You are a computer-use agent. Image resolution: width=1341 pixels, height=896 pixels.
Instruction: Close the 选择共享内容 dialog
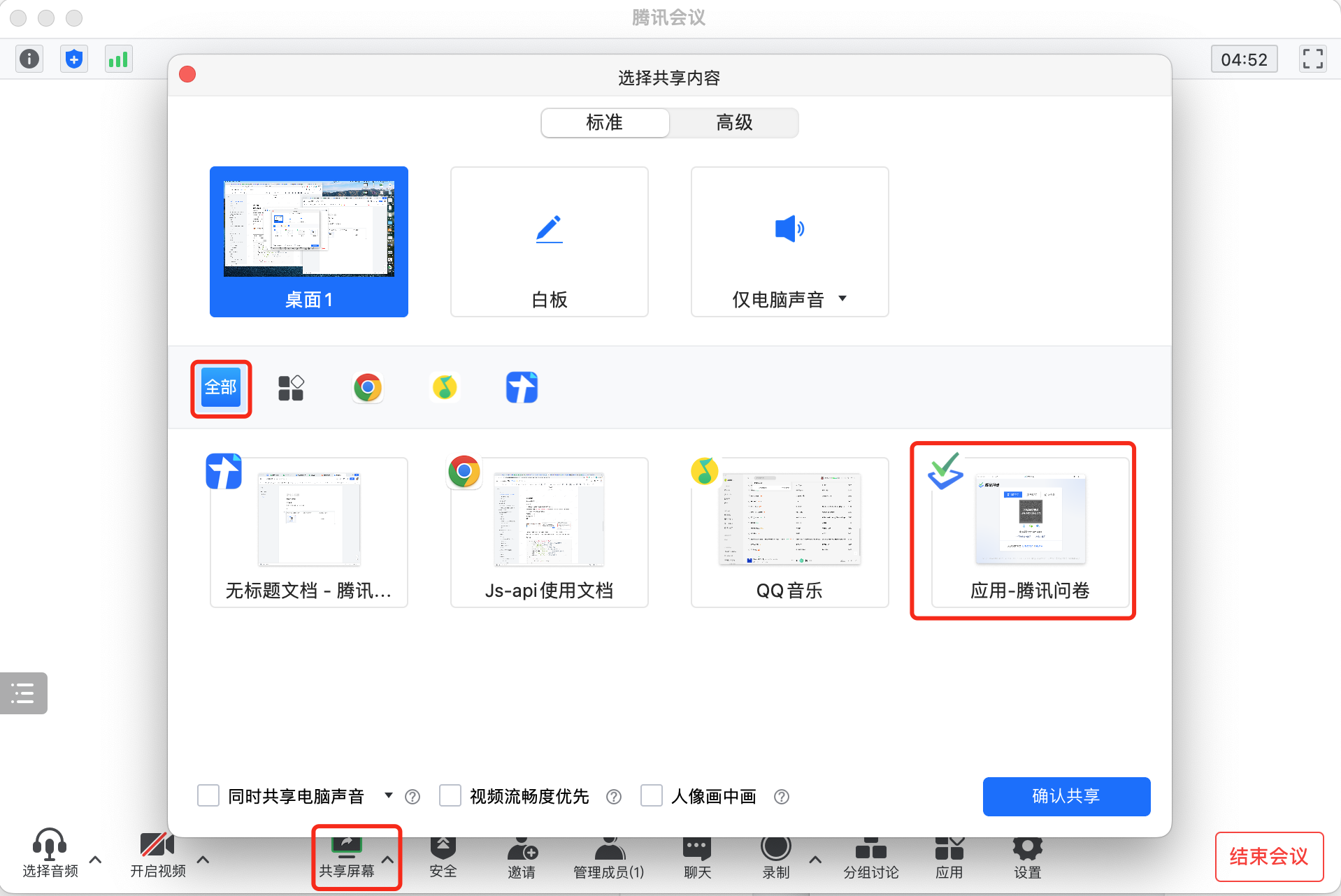187,75
